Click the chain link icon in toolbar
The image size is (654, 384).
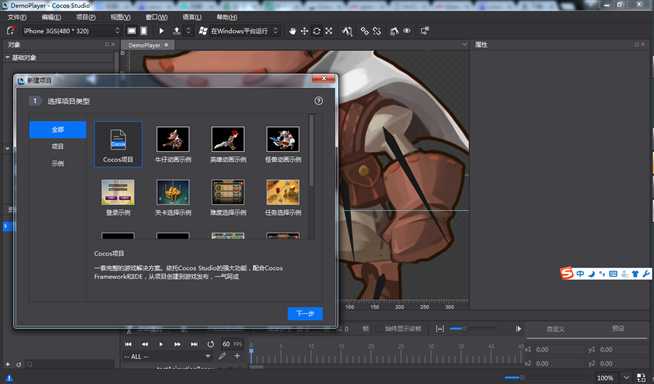pos(365,31)
